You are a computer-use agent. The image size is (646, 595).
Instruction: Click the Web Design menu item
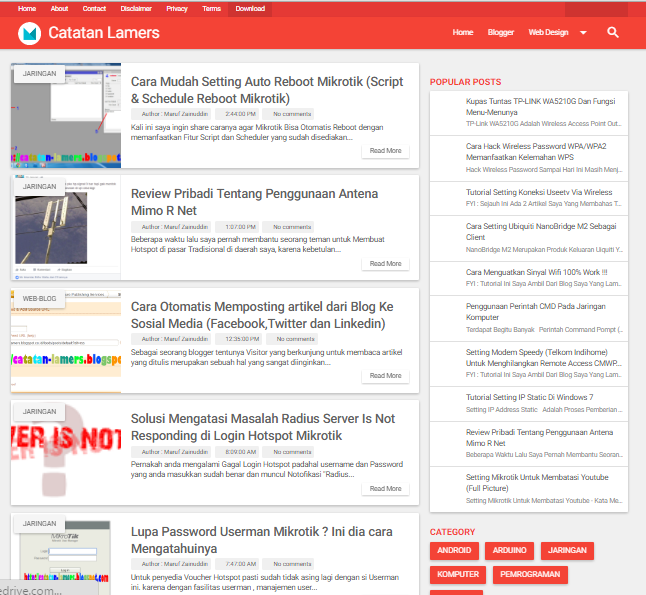tap(548, 32)
